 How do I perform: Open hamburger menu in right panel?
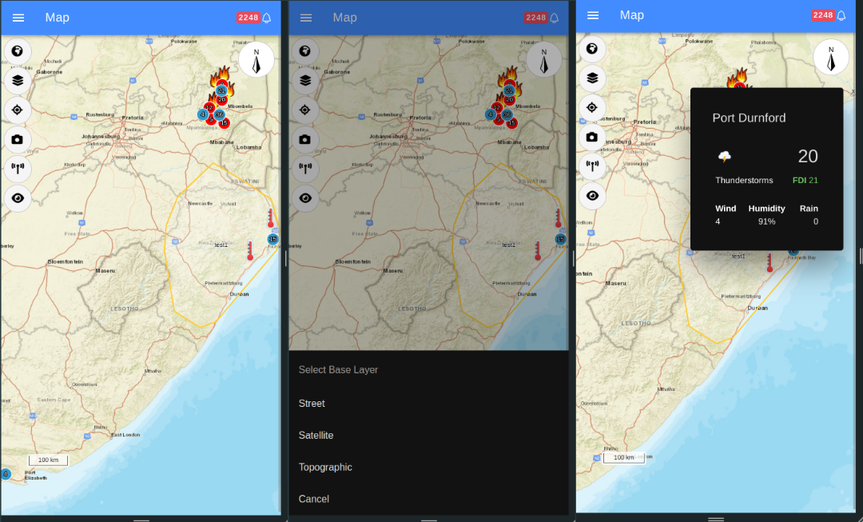[x=593, y=15]
